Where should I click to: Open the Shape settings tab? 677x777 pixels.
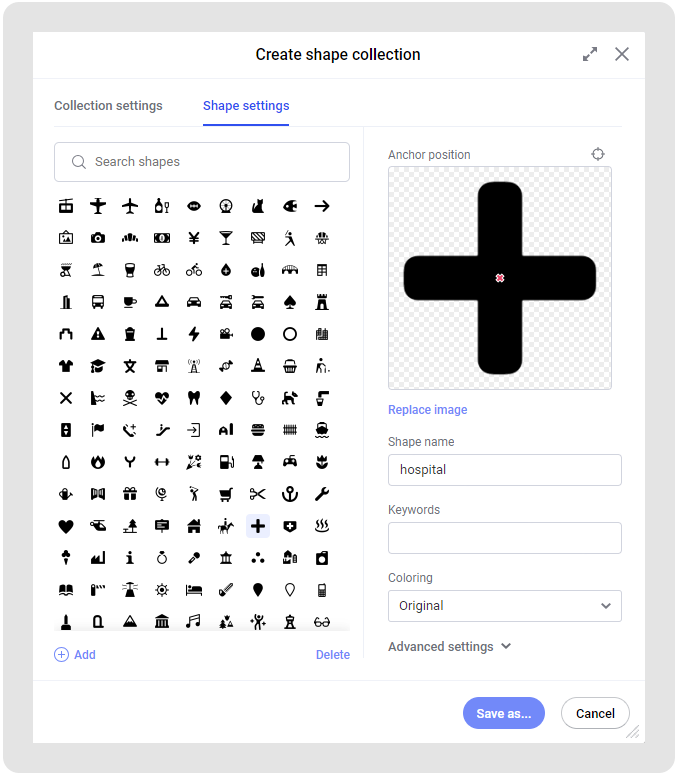tap(246, 106)
